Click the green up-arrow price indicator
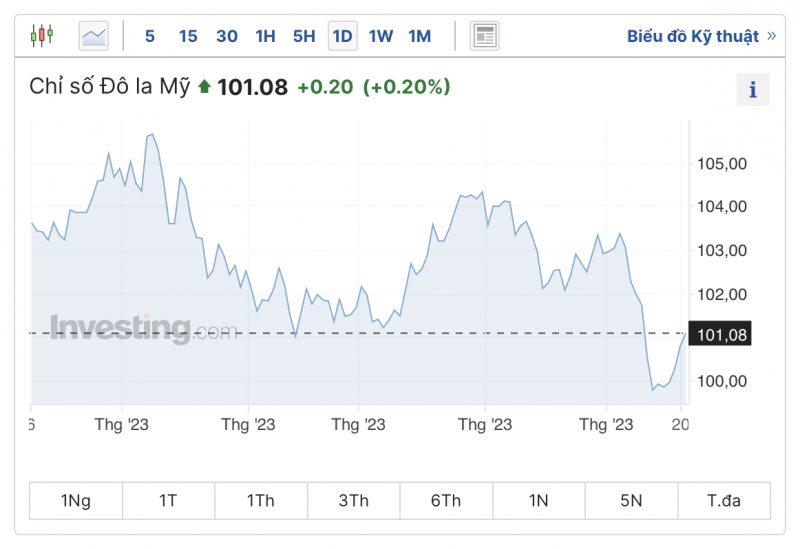The width and height of the screenshot is (800, 549). pos(204,87)
